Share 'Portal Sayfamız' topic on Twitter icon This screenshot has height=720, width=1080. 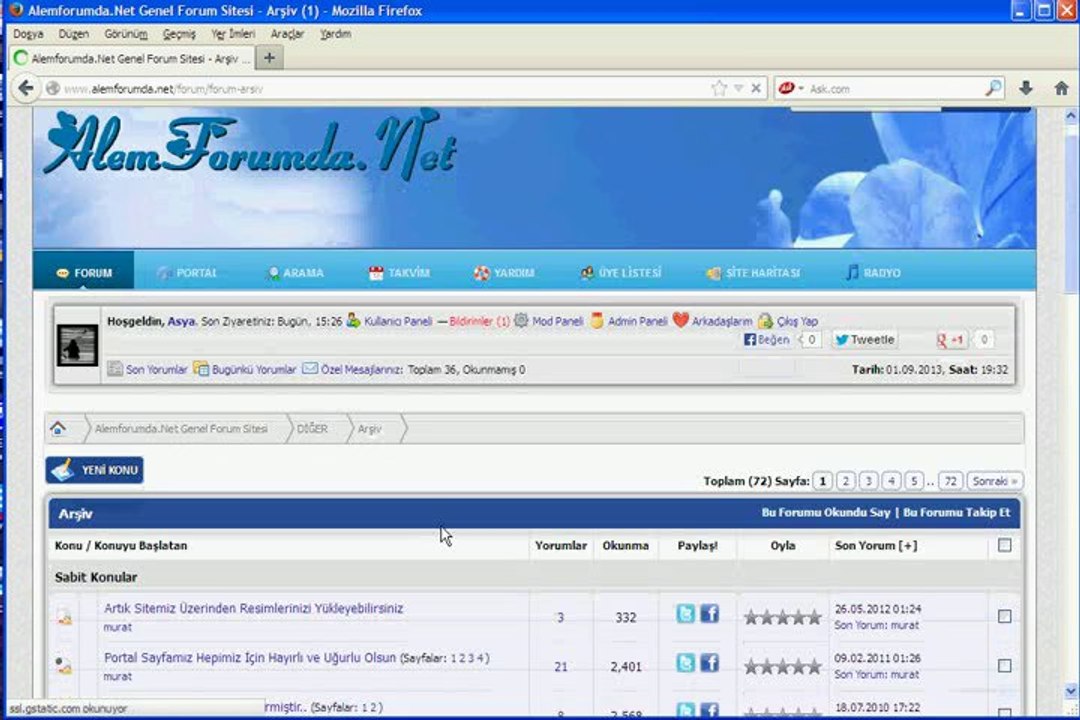tap(685, 663)
